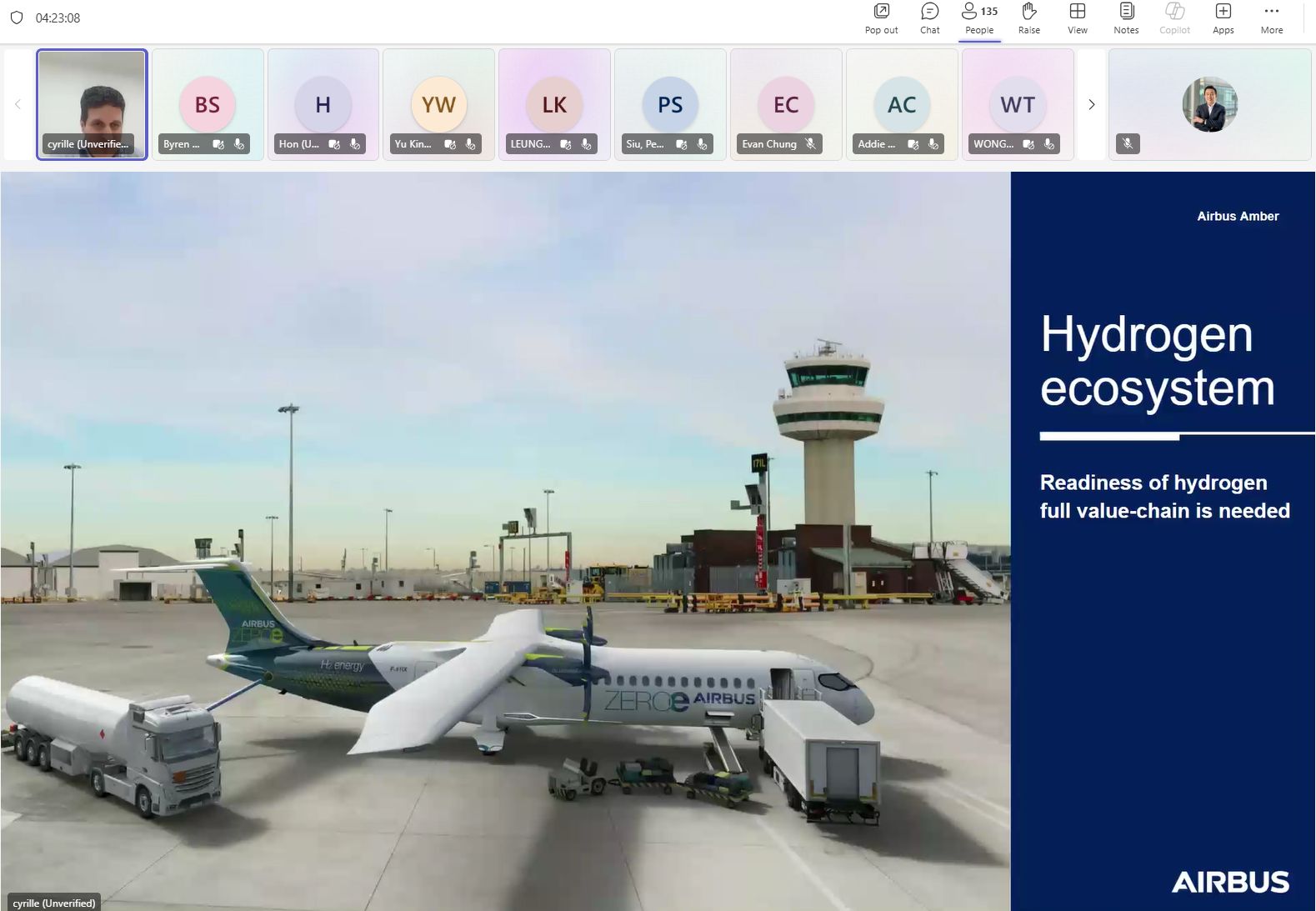Viewport: 1316px width, 911px height.
Task: Toggle Raise hand in the meeting toolbar
Action: pyautogui.click(x=1028, y=18)
